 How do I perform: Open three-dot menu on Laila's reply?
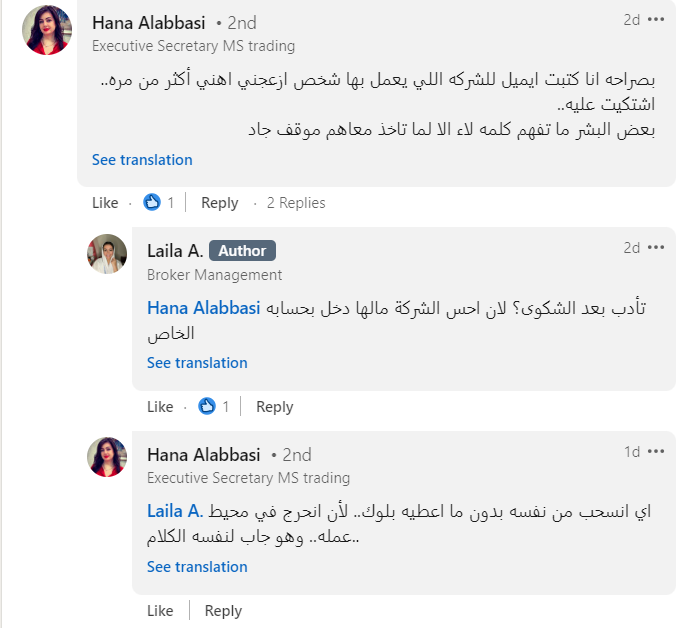(656, 247)
